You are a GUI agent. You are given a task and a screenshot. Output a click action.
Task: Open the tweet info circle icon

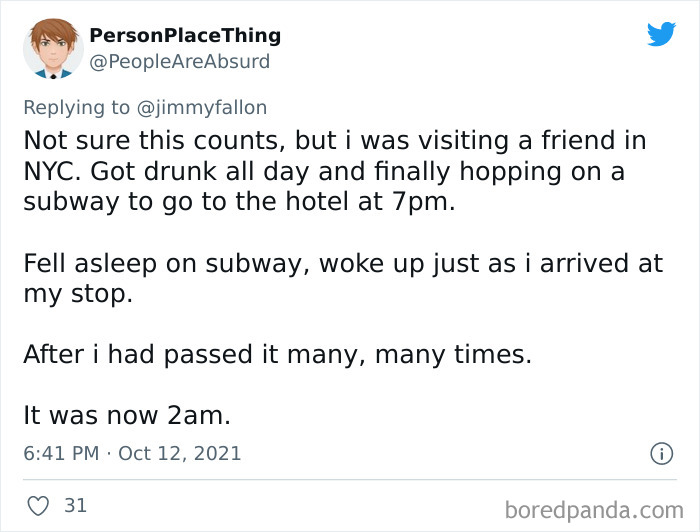point(661,453)
